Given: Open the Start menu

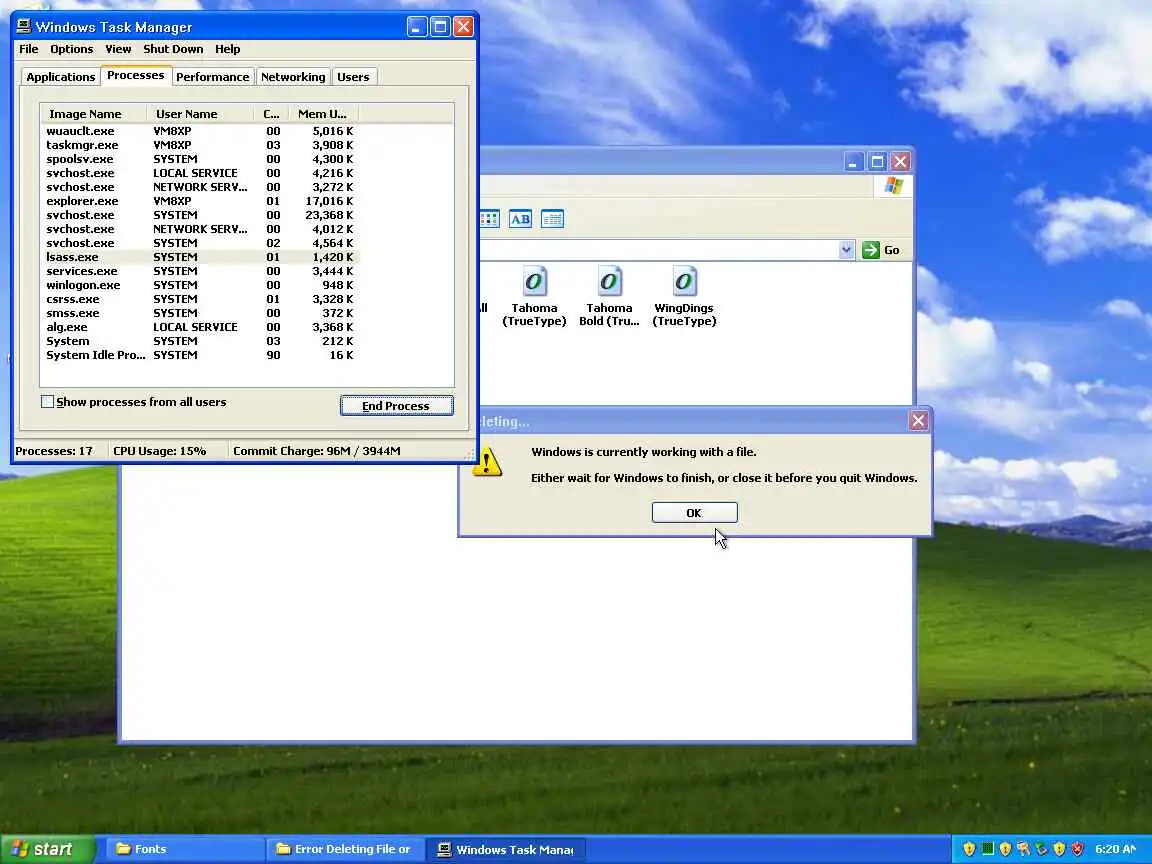Looking at the screenshot, I should pyautogui.click(x=47, y=849).
